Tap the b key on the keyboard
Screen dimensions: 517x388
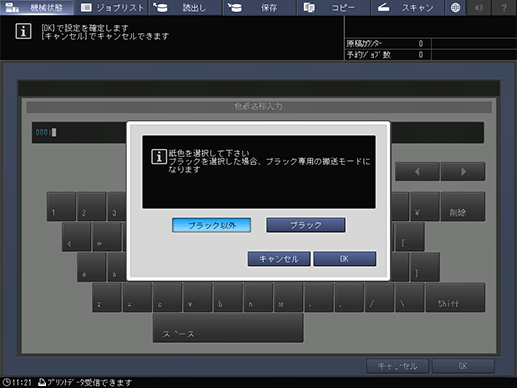[x=228, y=298]
